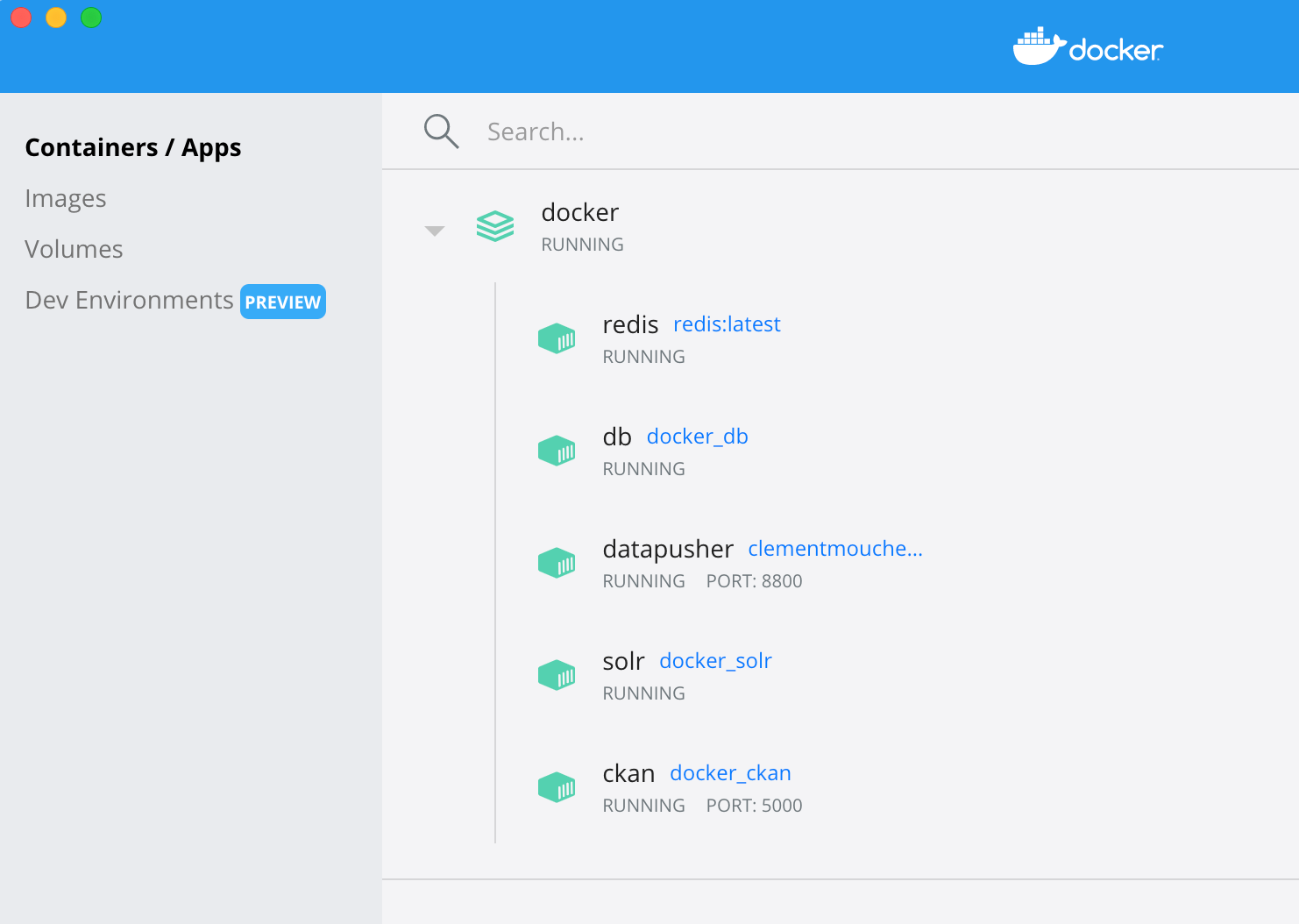Click the docker app stack icon

coord(495,226)
